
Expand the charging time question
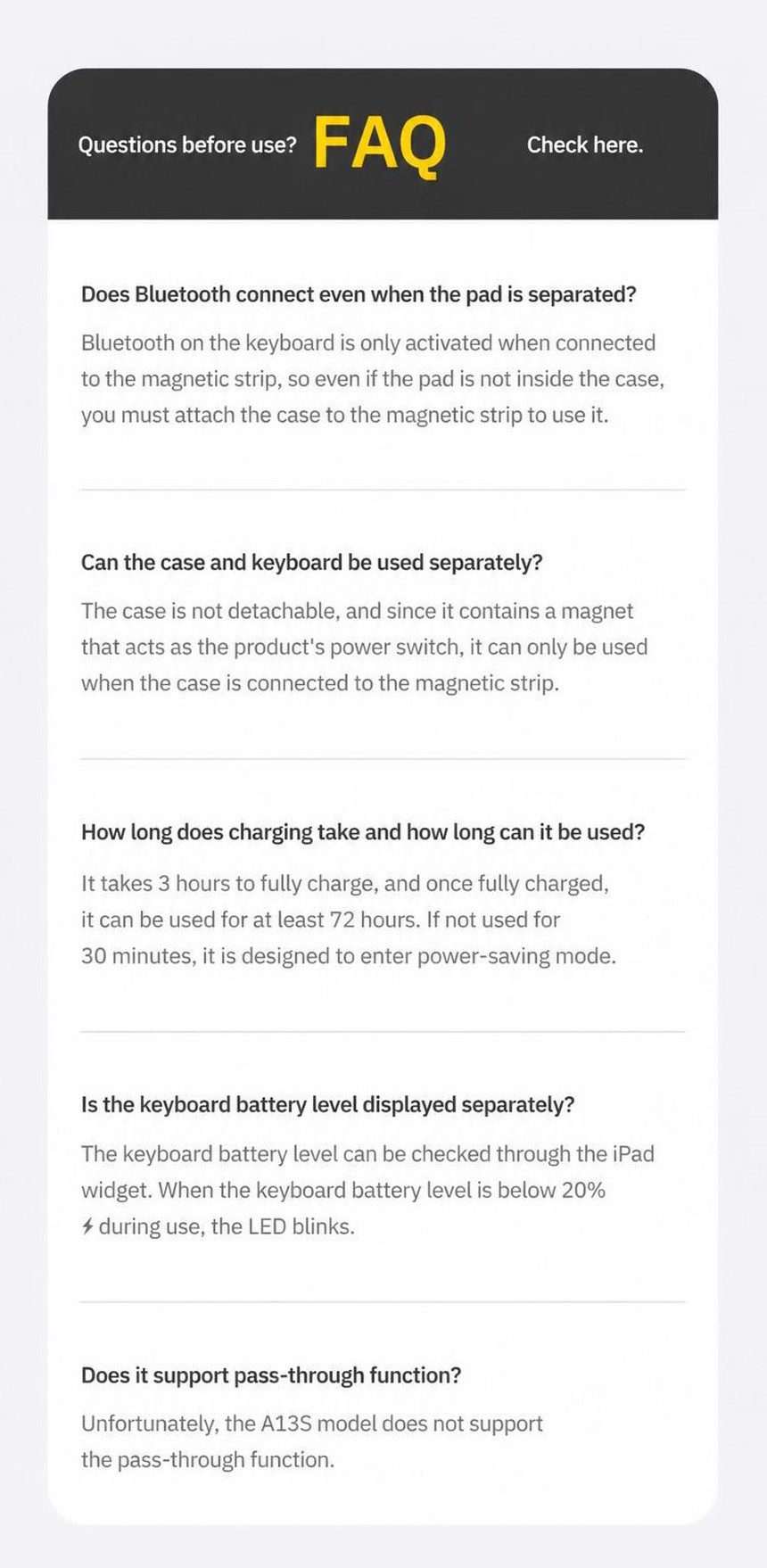363,832
